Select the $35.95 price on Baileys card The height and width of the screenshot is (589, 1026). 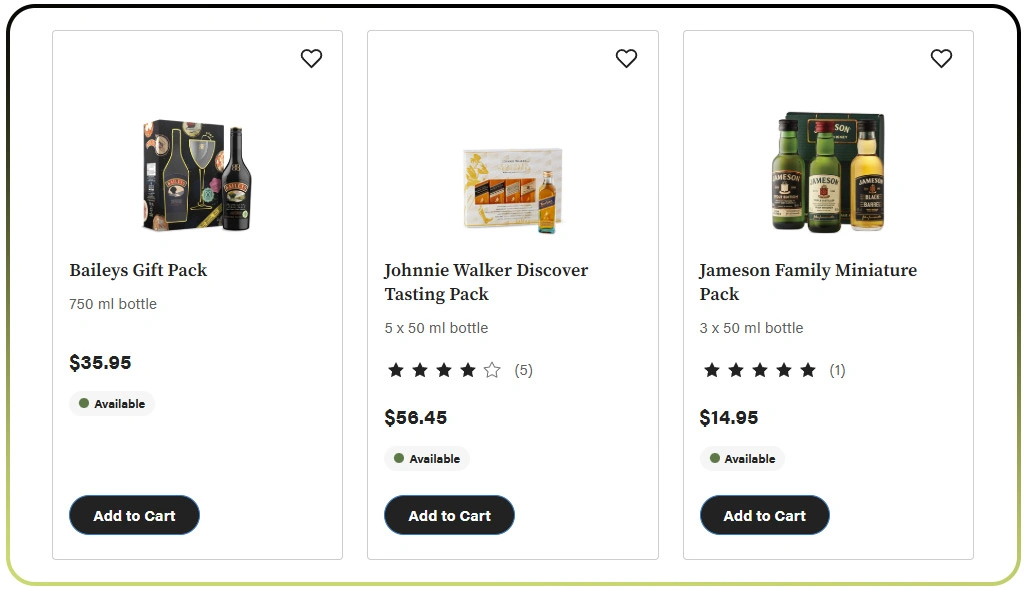100,363
